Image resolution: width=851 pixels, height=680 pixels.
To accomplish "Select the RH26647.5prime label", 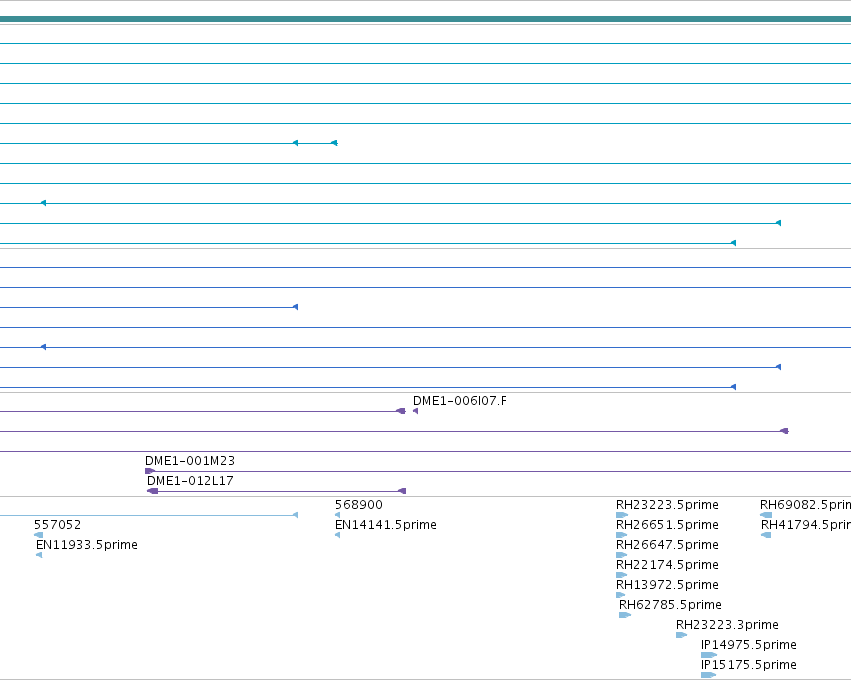I will [667, 545].
